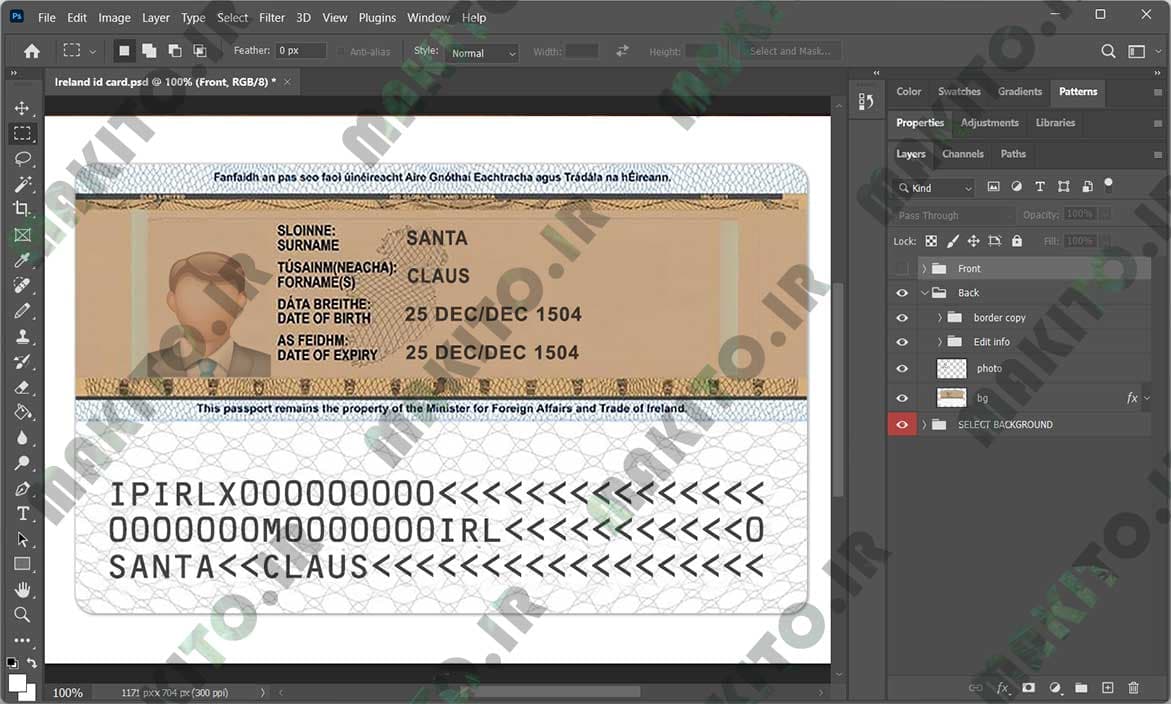Viewport: 1171px width, 704px height.
Task: Select the Paint Bucket tool
Action: (x=22, y=412)
